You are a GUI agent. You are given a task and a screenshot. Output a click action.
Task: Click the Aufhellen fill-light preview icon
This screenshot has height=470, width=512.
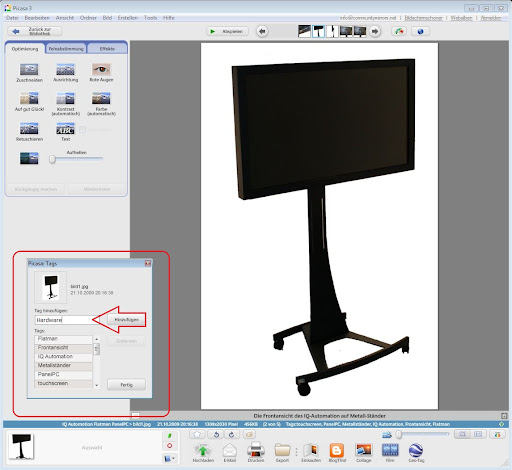pyautogui.click(x=29, y=158)
